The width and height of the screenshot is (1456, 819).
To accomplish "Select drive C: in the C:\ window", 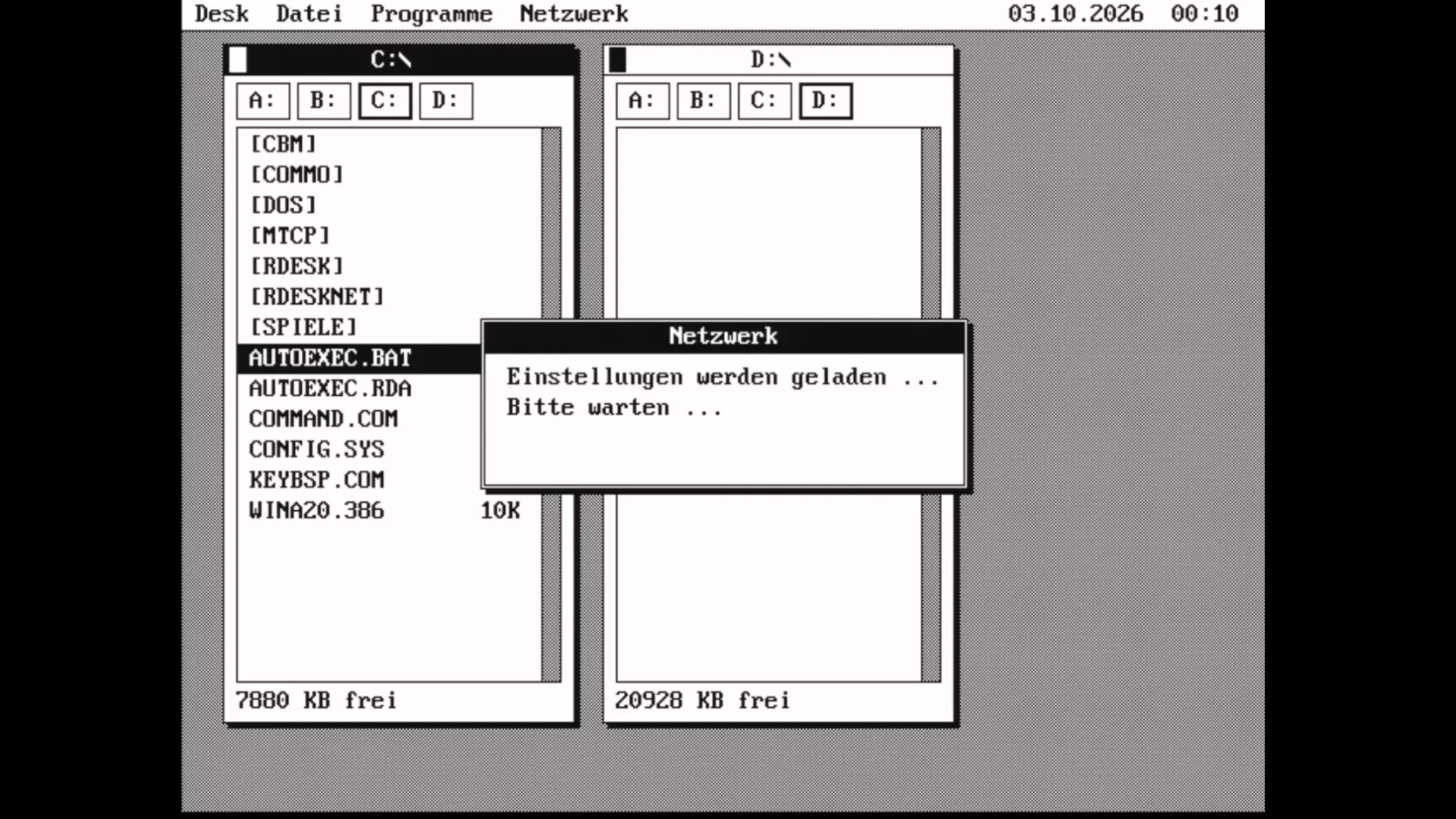I will tap(385, 101).
